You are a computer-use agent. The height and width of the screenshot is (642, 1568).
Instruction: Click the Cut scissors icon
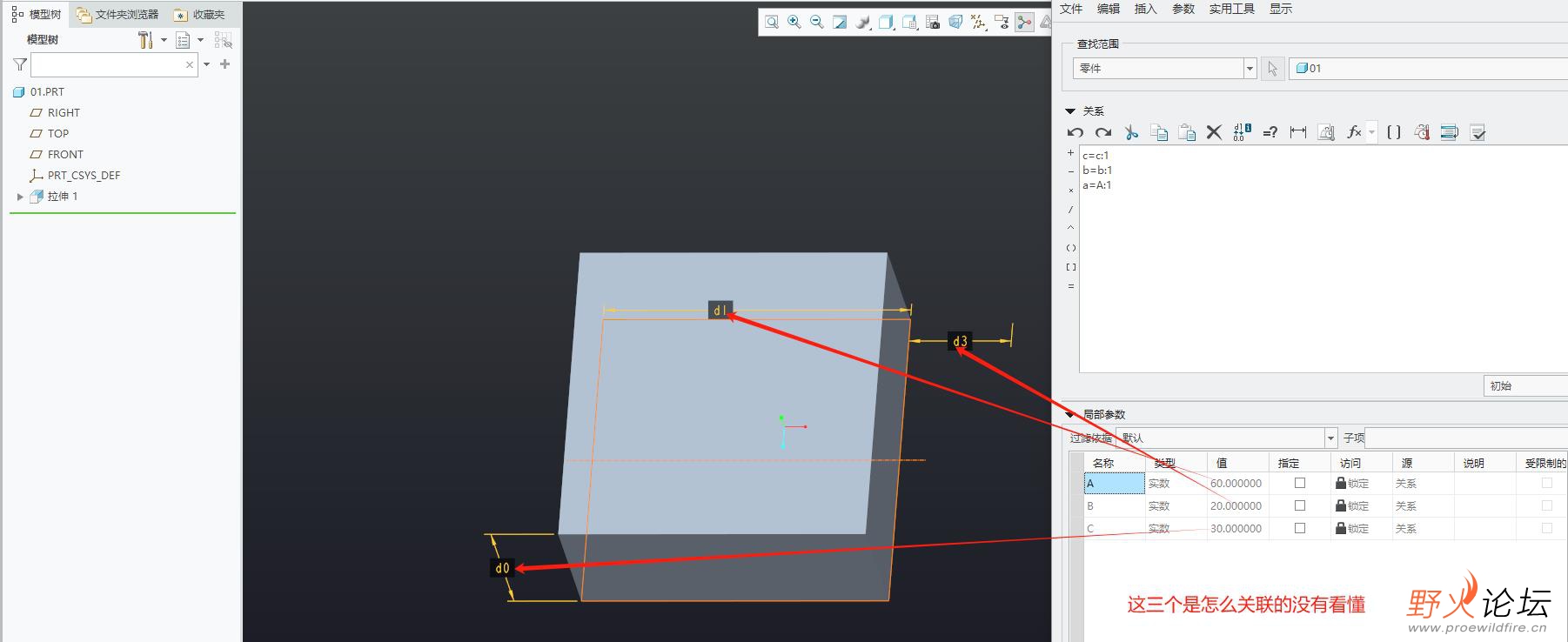tap(1131, 132)
